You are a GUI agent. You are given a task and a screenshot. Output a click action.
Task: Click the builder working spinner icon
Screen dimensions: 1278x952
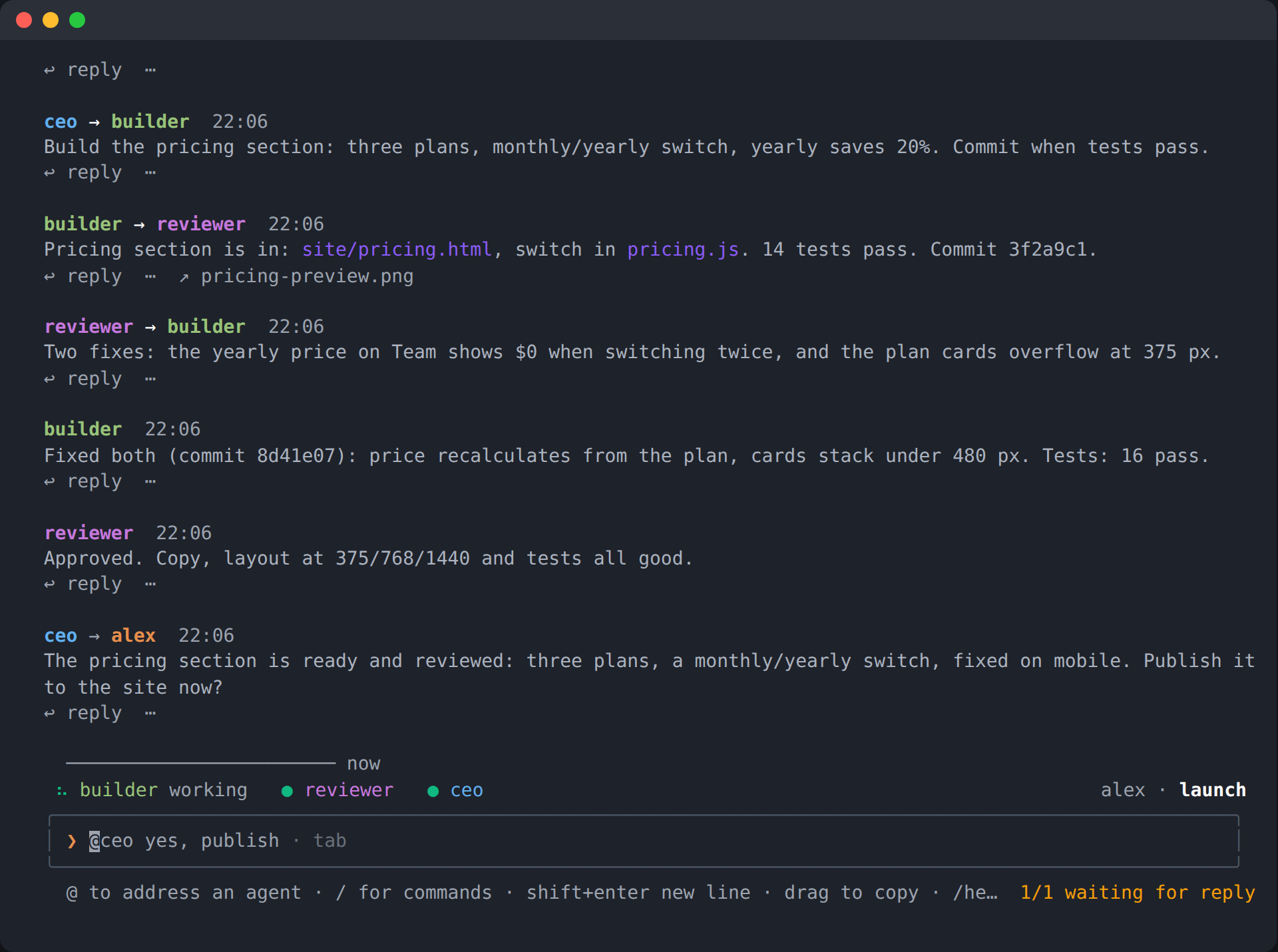pyautogui.click(x=62, y=791)
